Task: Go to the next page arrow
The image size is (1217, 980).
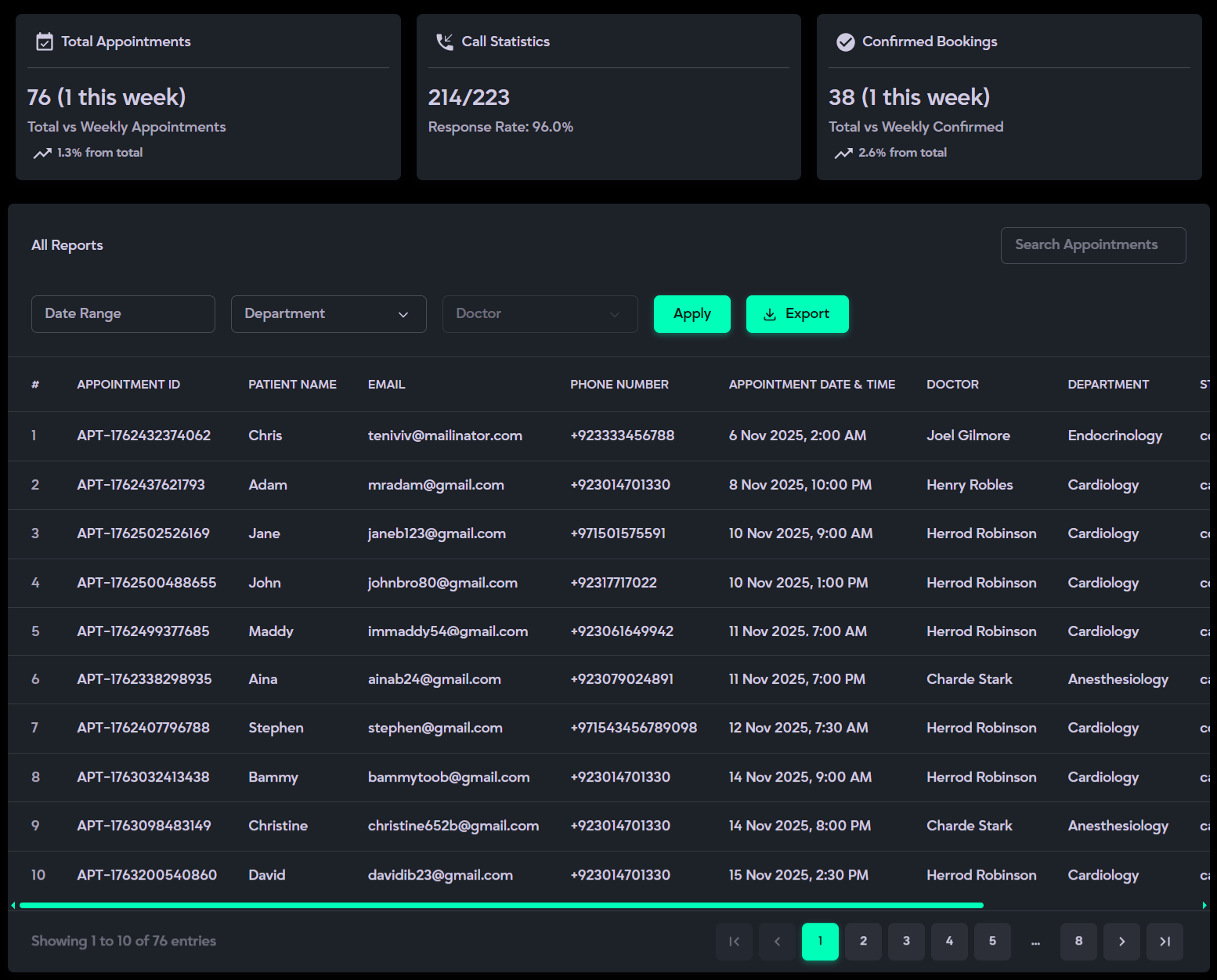Action: tap(1121, 942)
